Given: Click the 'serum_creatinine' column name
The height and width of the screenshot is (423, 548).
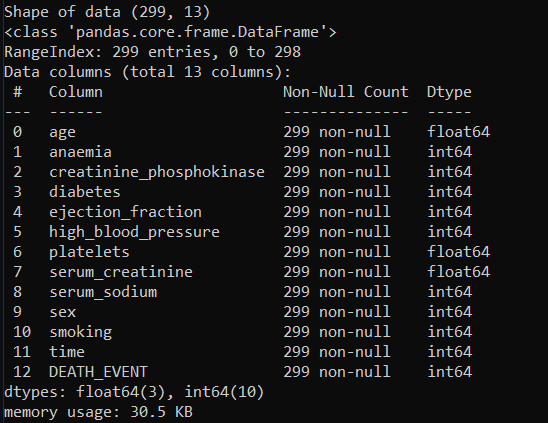Looking at the screenshot, I should [x=121, y=272].
